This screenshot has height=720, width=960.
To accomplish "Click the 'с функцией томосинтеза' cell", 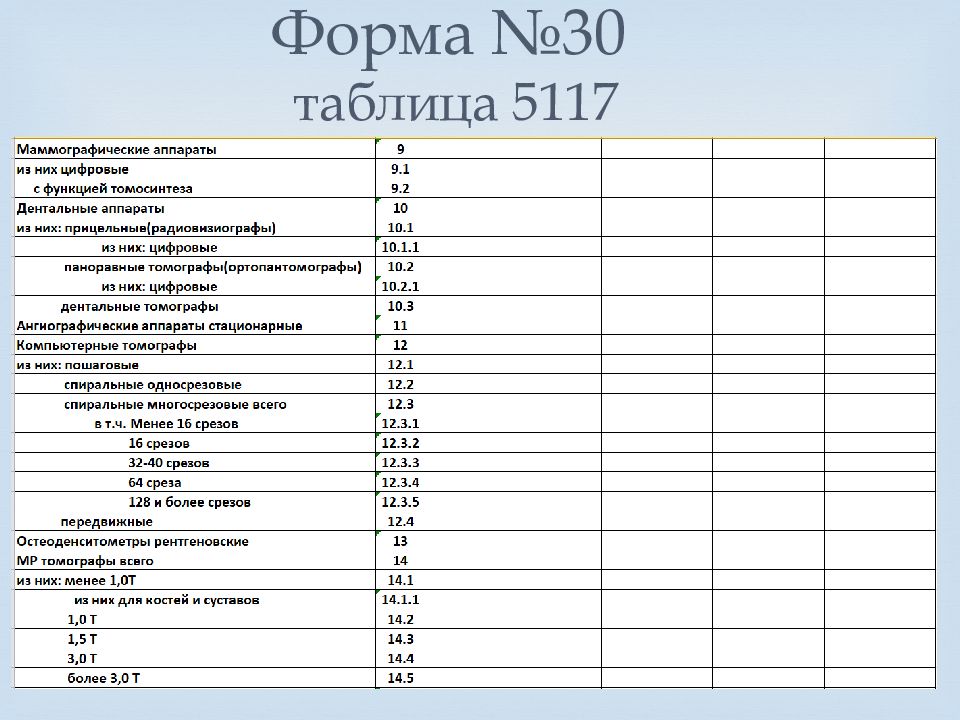I will click(113, 188).
